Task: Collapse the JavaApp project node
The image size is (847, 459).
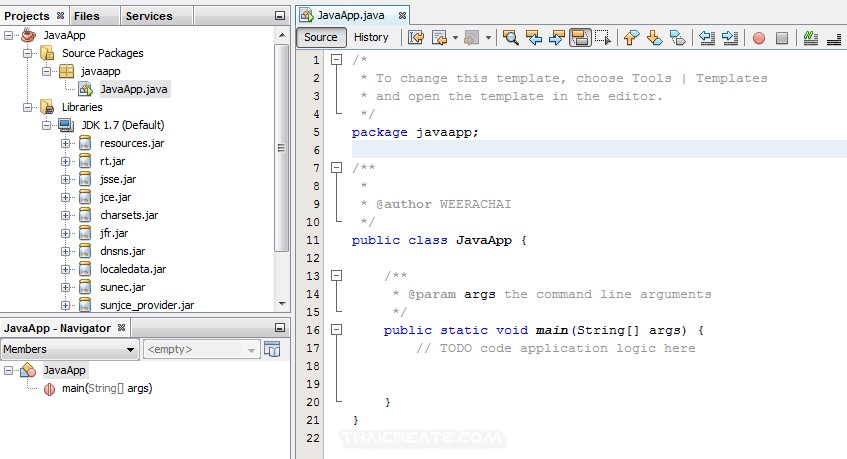Action: (x=9, y=35)
